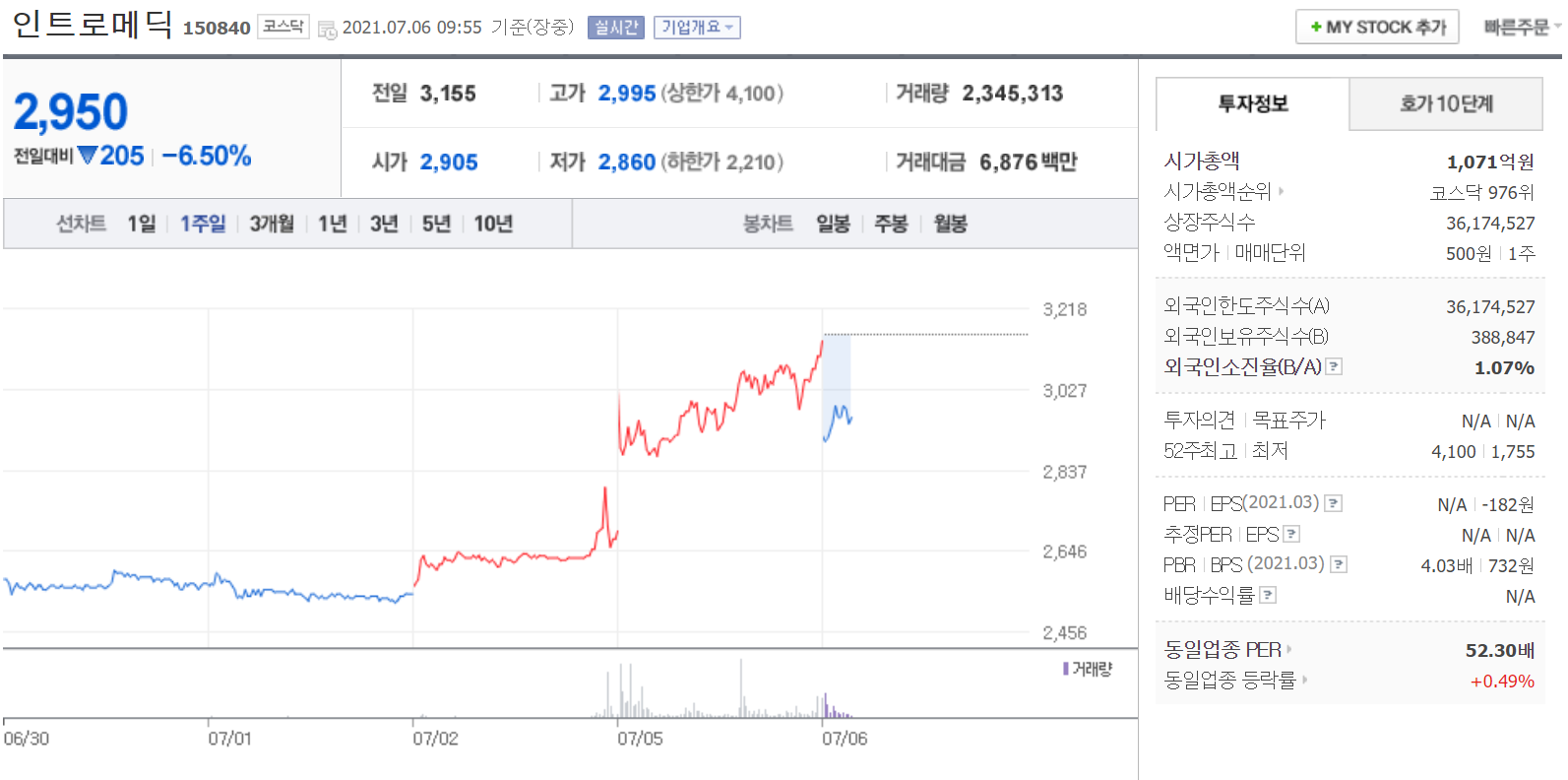Click the 거래량 value 2,345,313

1013,94
